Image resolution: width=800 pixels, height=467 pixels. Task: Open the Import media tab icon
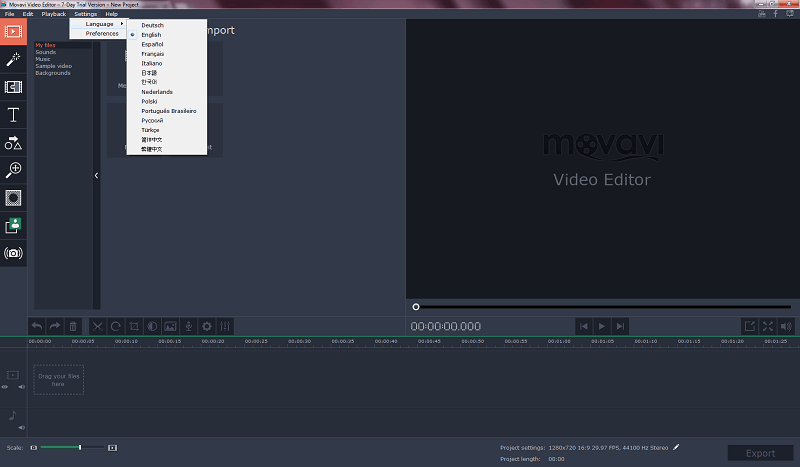coord(13,32)
